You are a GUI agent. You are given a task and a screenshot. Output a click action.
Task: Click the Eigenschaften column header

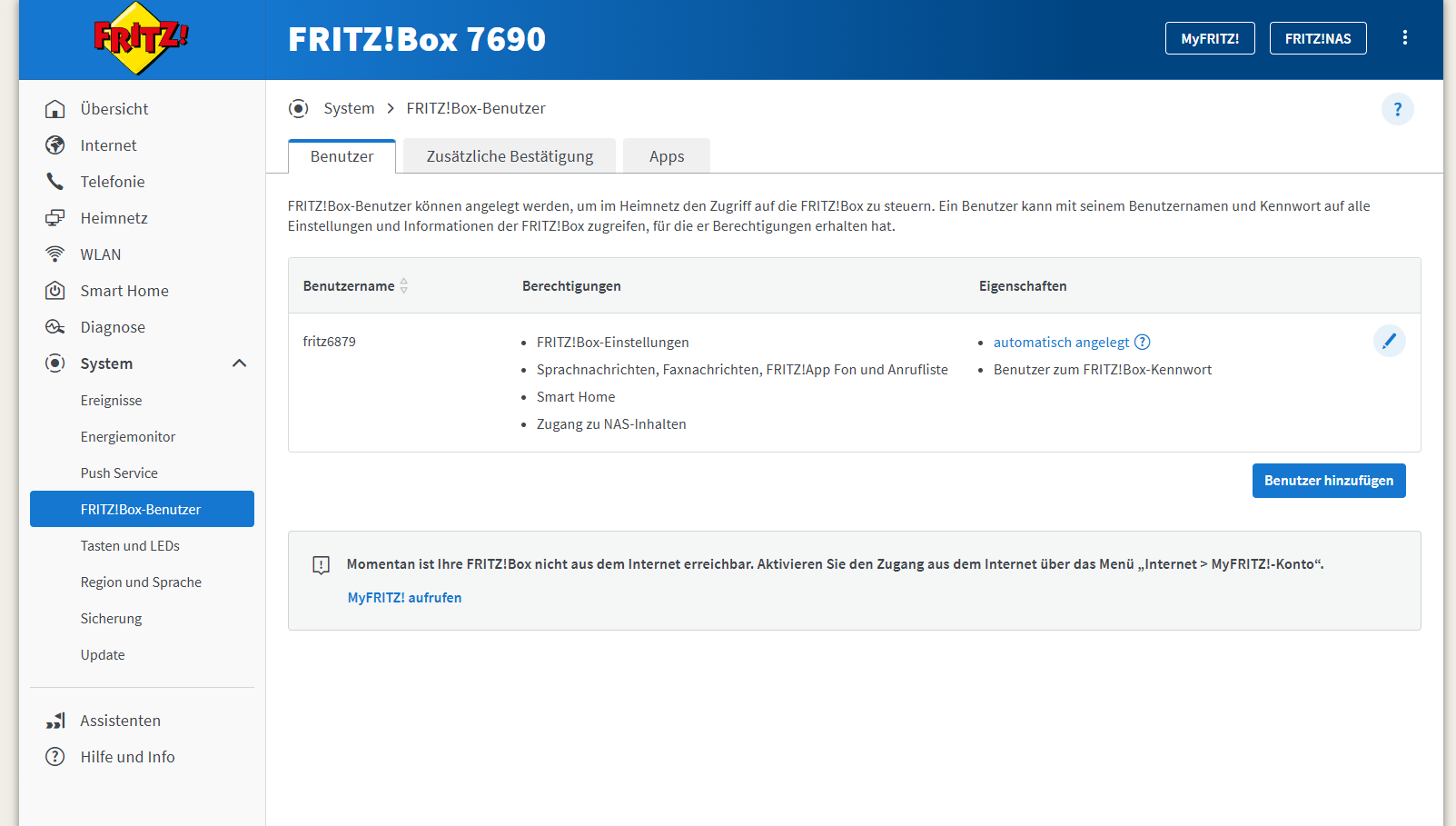pos(1023,286)
